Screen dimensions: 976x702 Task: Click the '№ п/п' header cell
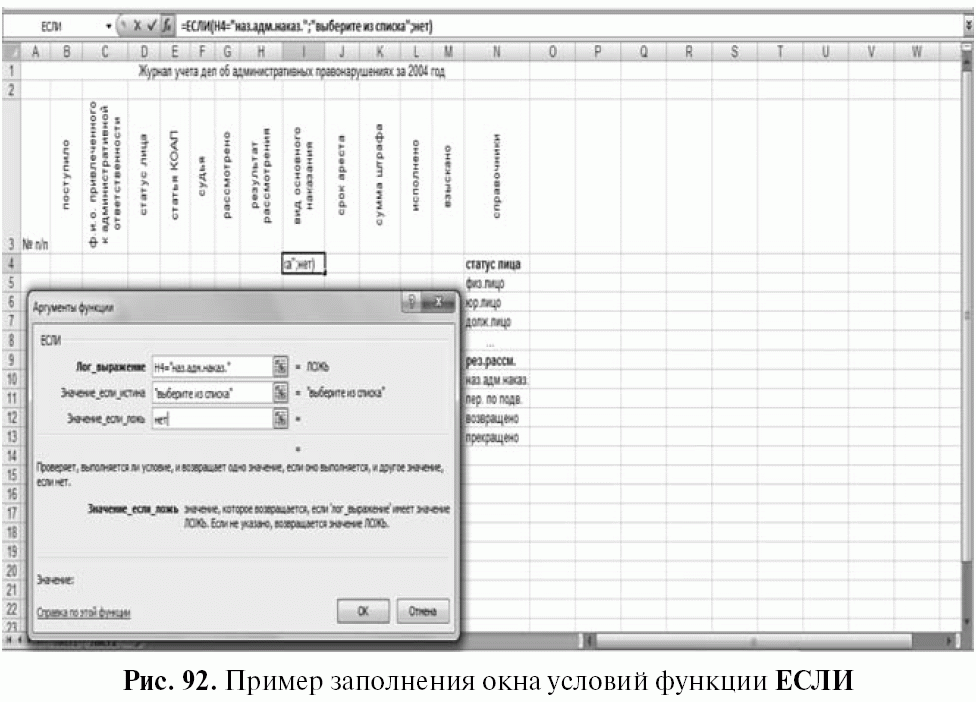click(35, 176)
